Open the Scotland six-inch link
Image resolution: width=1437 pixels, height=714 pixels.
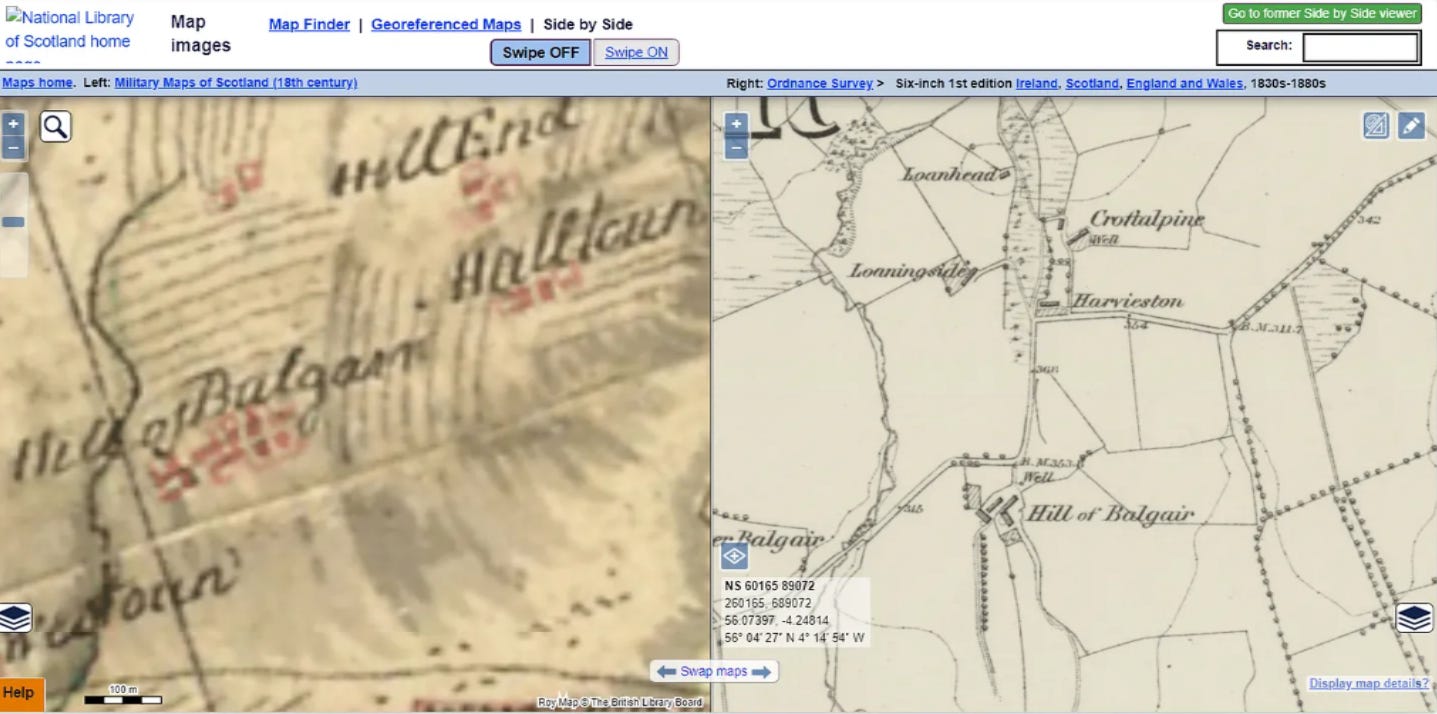pyautogui.click(x=1092, y=84)
